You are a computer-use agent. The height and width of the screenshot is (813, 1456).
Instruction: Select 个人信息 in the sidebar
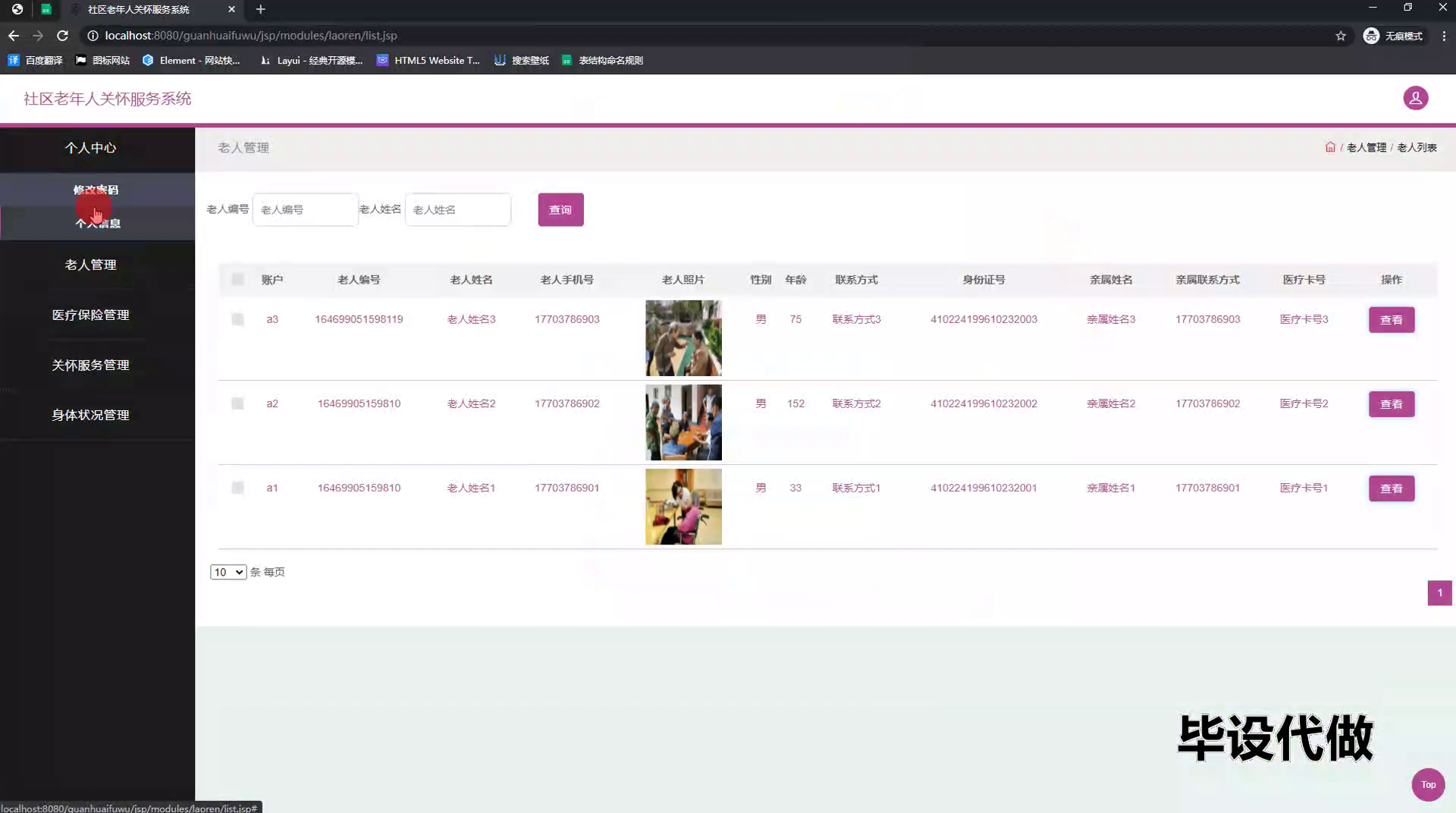point(98,223)
